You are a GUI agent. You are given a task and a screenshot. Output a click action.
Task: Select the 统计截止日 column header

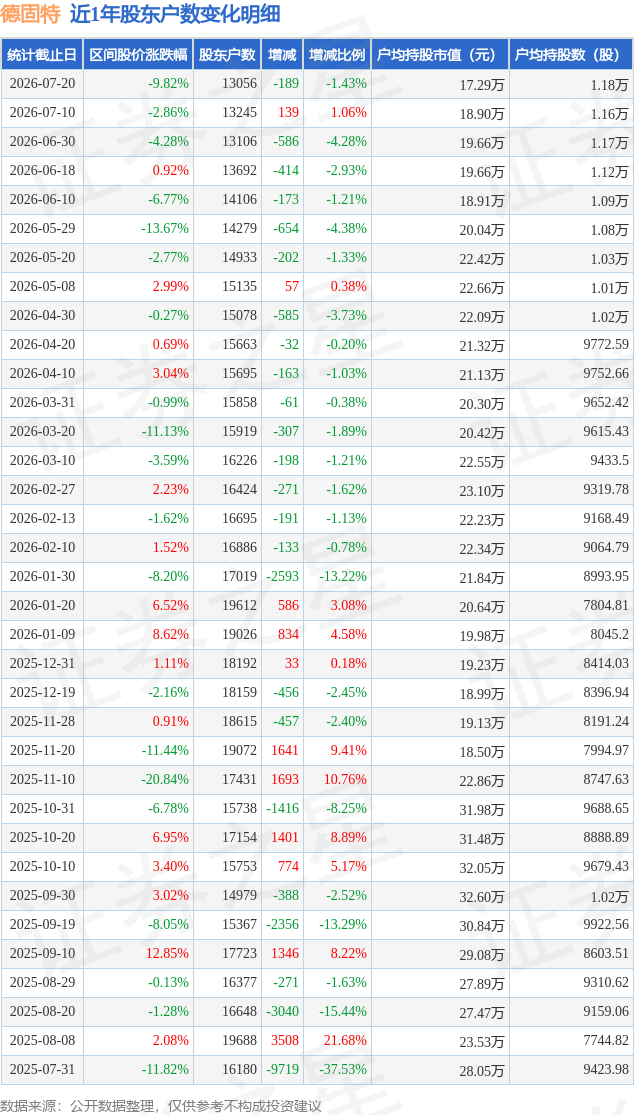click(x=41, y=55)
